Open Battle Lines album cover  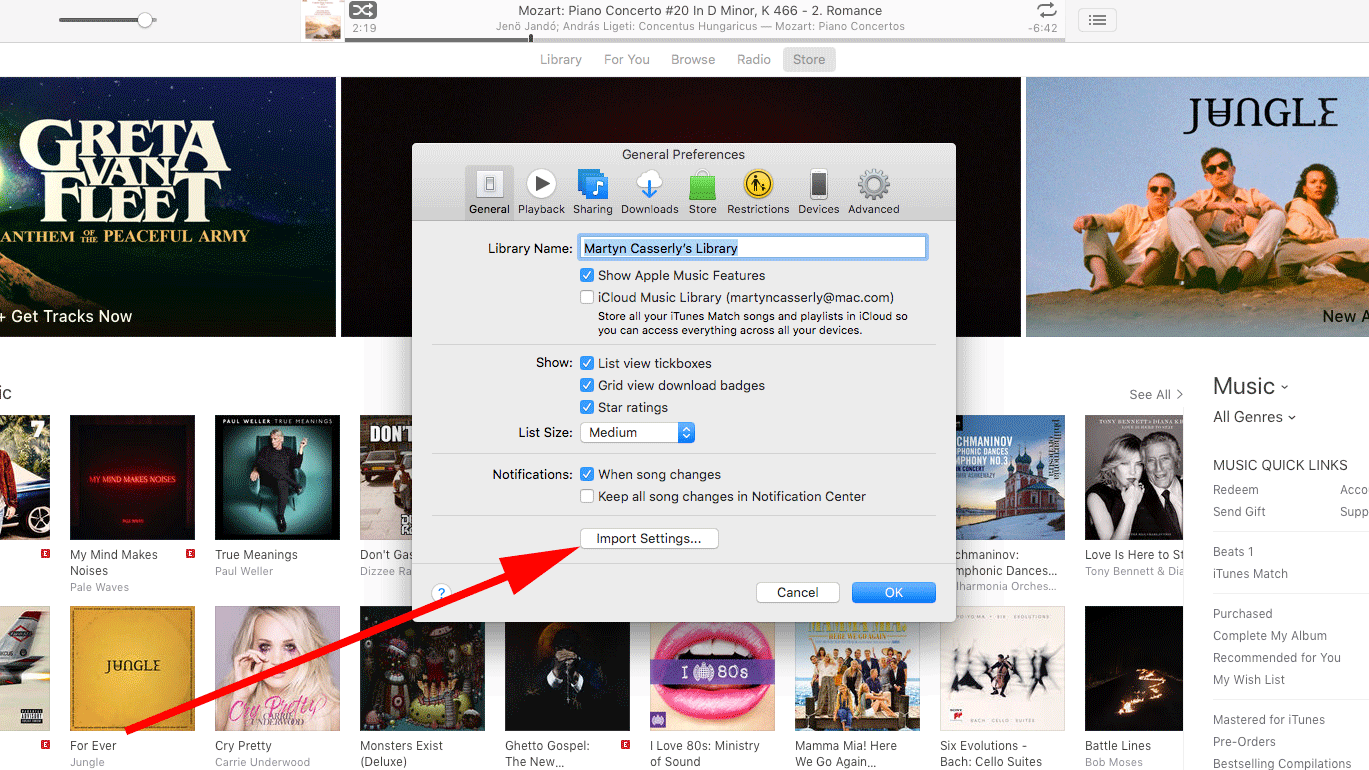[x=1134, y=668]
